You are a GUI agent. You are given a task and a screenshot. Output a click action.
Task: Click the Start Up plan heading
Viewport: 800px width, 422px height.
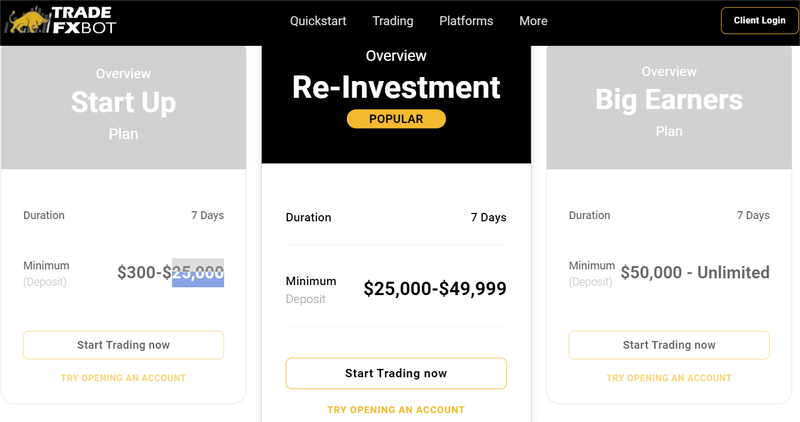coord(123,102)
